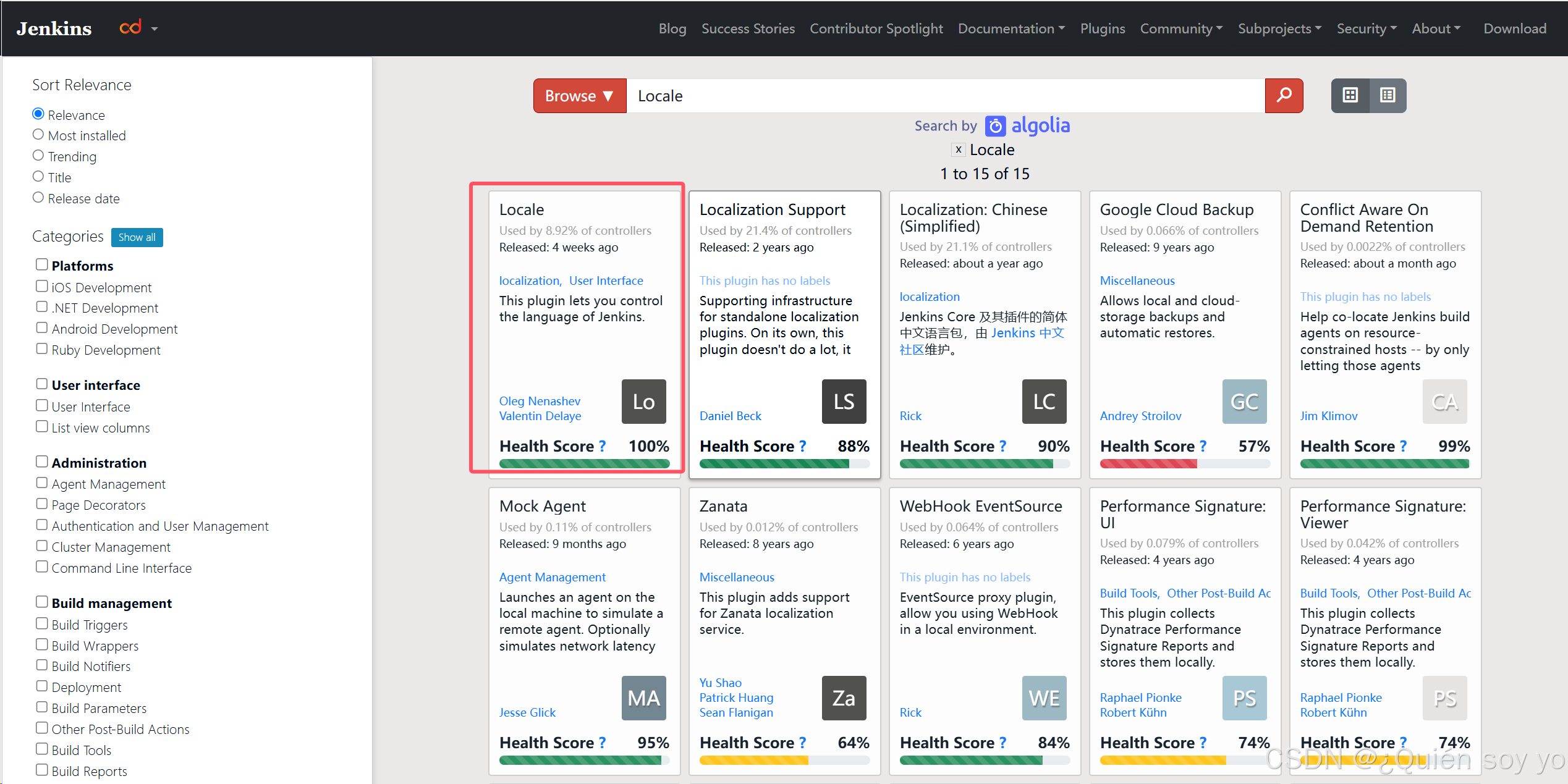Select Release date sort option
Viewport: 1568px width, 784px height.
click(38, 198)
